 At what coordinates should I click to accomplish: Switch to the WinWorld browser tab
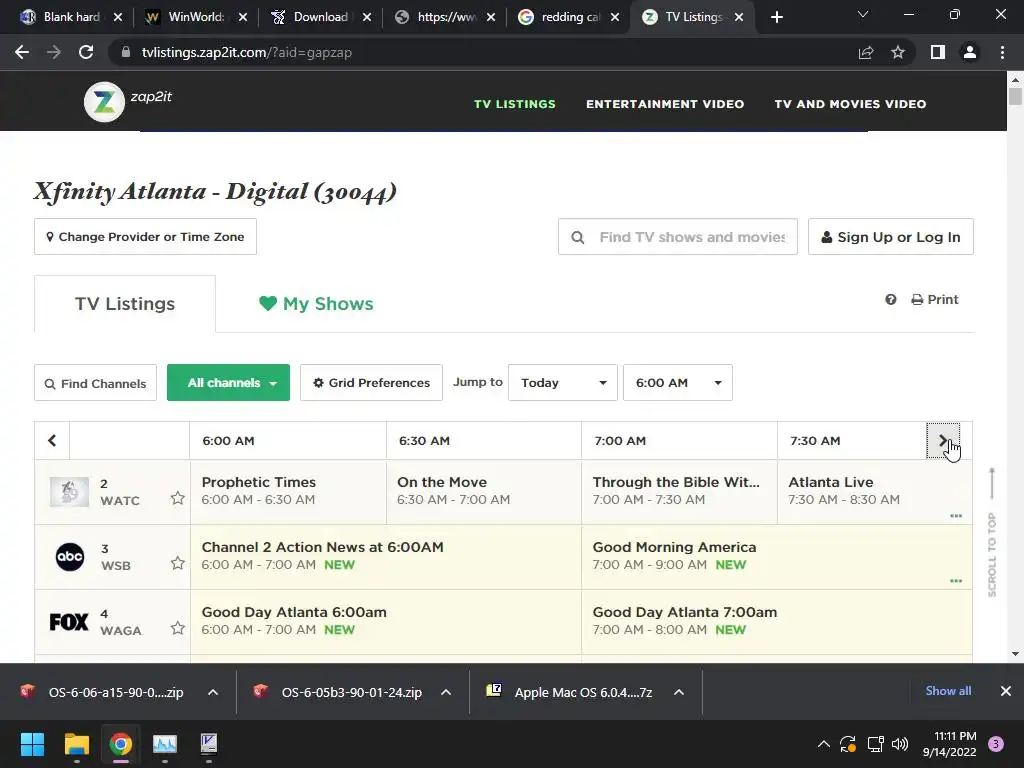coord(196,17)
